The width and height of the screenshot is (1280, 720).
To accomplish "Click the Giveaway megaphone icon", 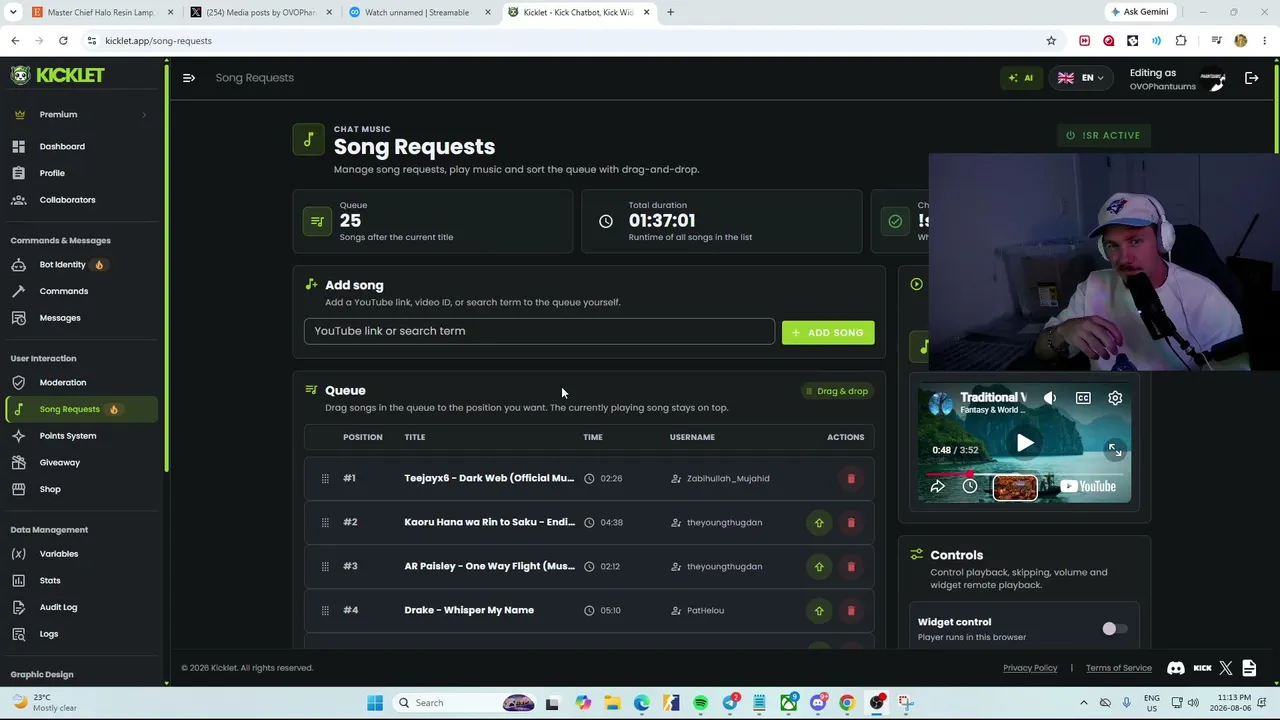I will [19, 462].
